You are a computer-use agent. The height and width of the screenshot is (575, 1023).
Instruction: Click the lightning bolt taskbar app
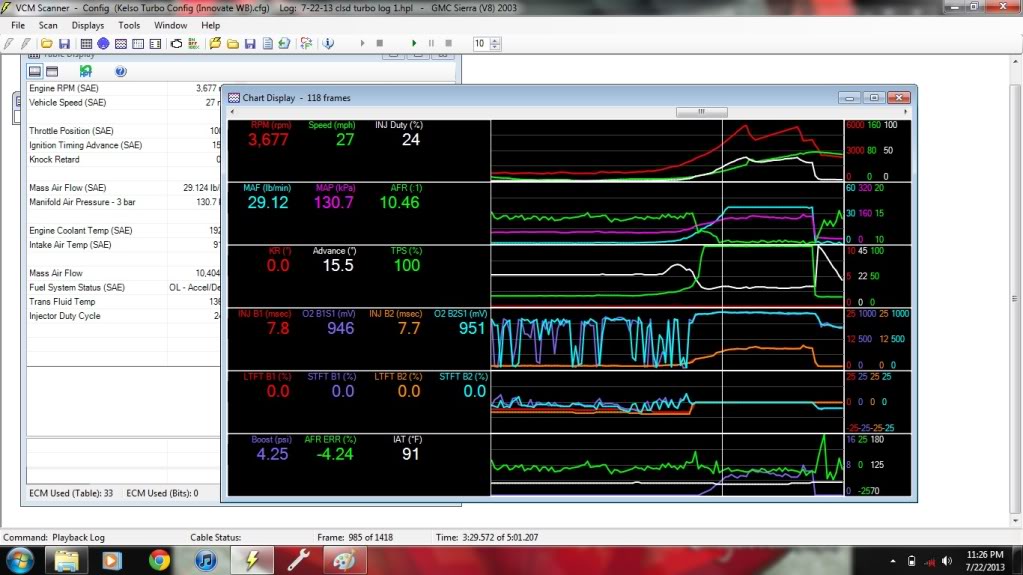(252, 560)
